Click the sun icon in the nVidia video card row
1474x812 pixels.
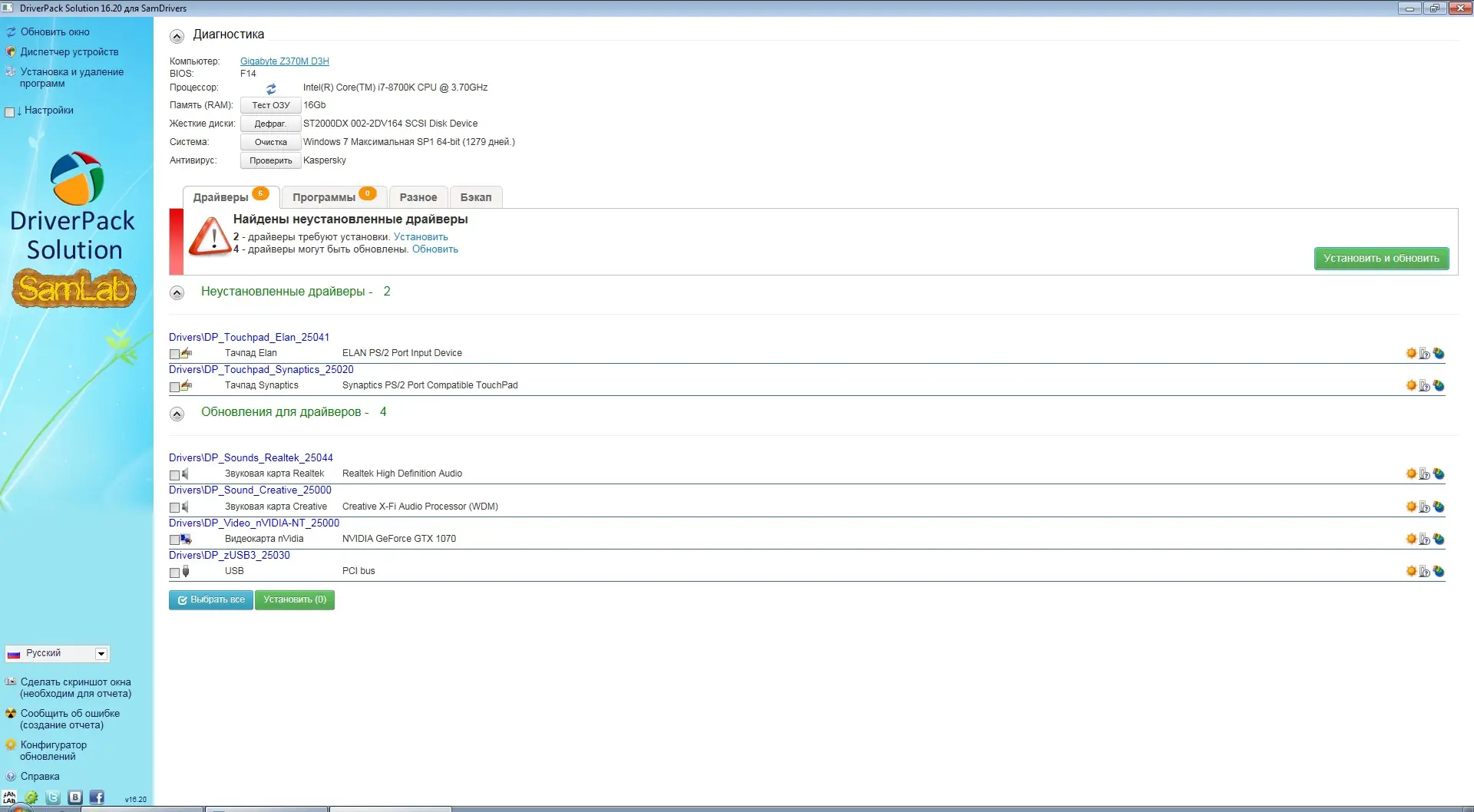pos(1411,539)
